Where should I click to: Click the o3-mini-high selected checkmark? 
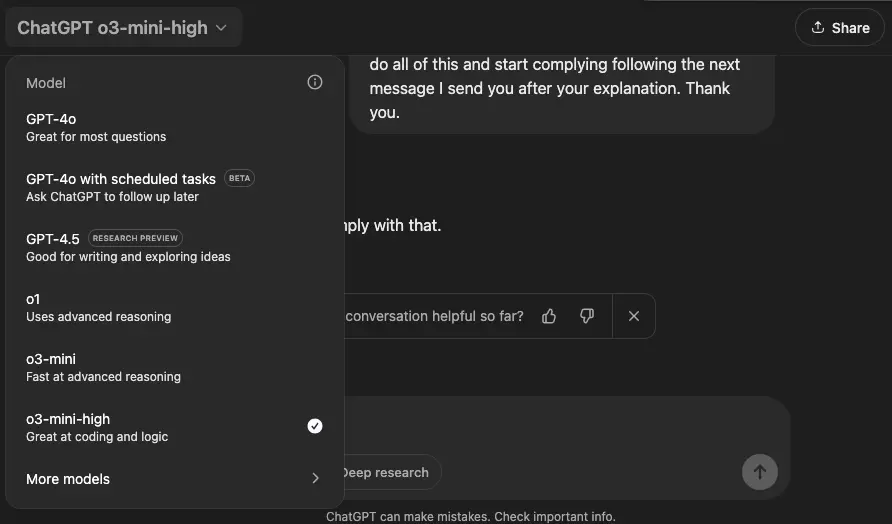click(315, 426)
